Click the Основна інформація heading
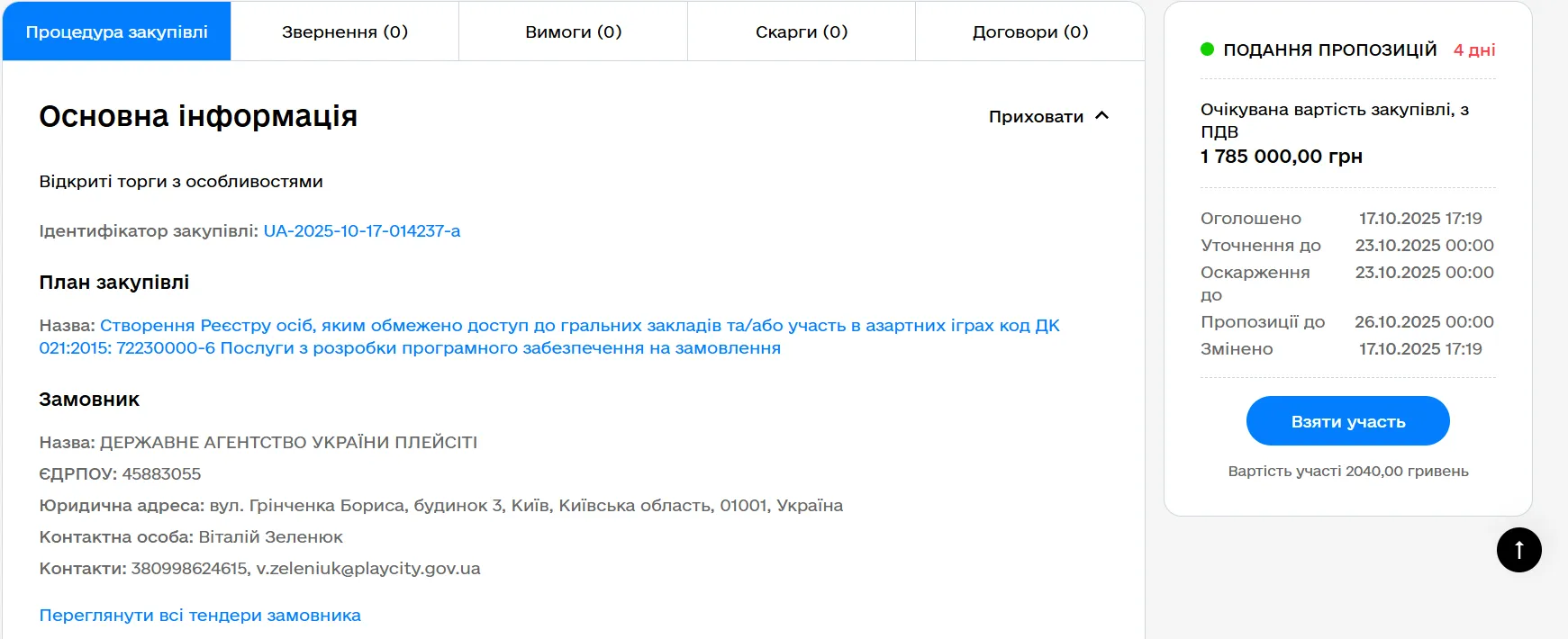This screenshot has height=639, width=1568. pos(198,116)
